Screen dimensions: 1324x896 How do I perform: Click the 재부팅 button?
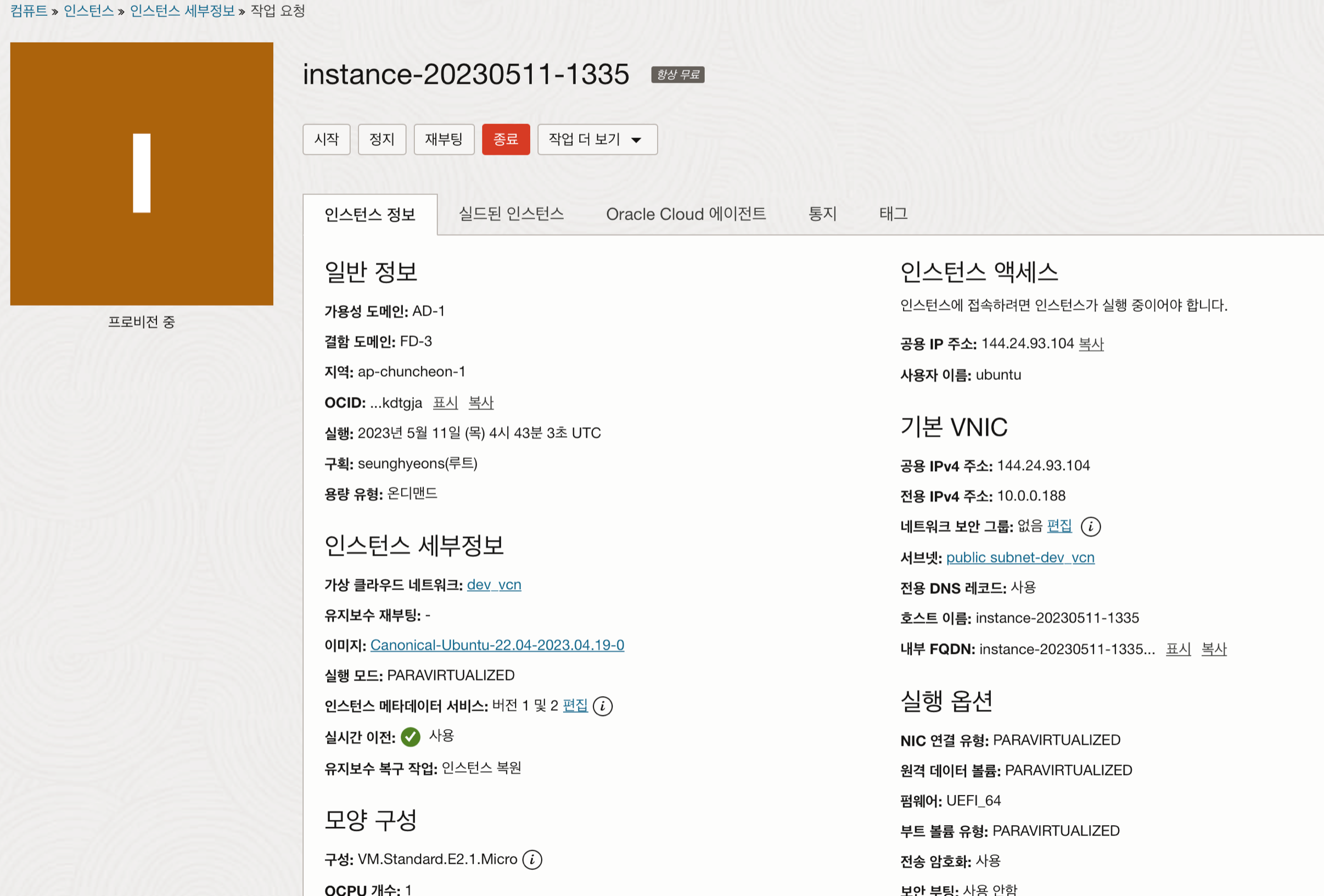[443, 139]
